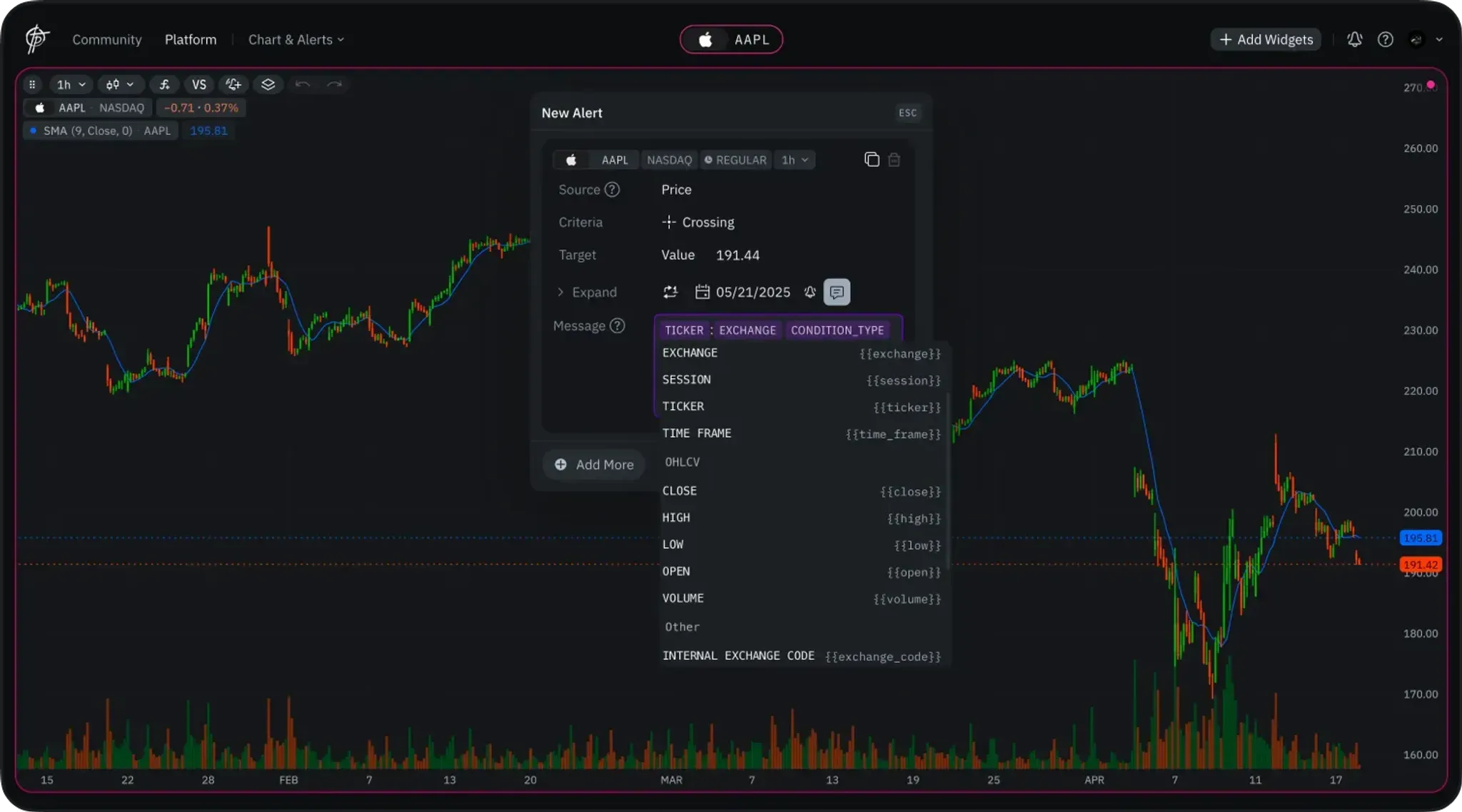Click the notifications bell in the top bar
This screenshot has height=812, width=1462.
(x=1354, y=39)
